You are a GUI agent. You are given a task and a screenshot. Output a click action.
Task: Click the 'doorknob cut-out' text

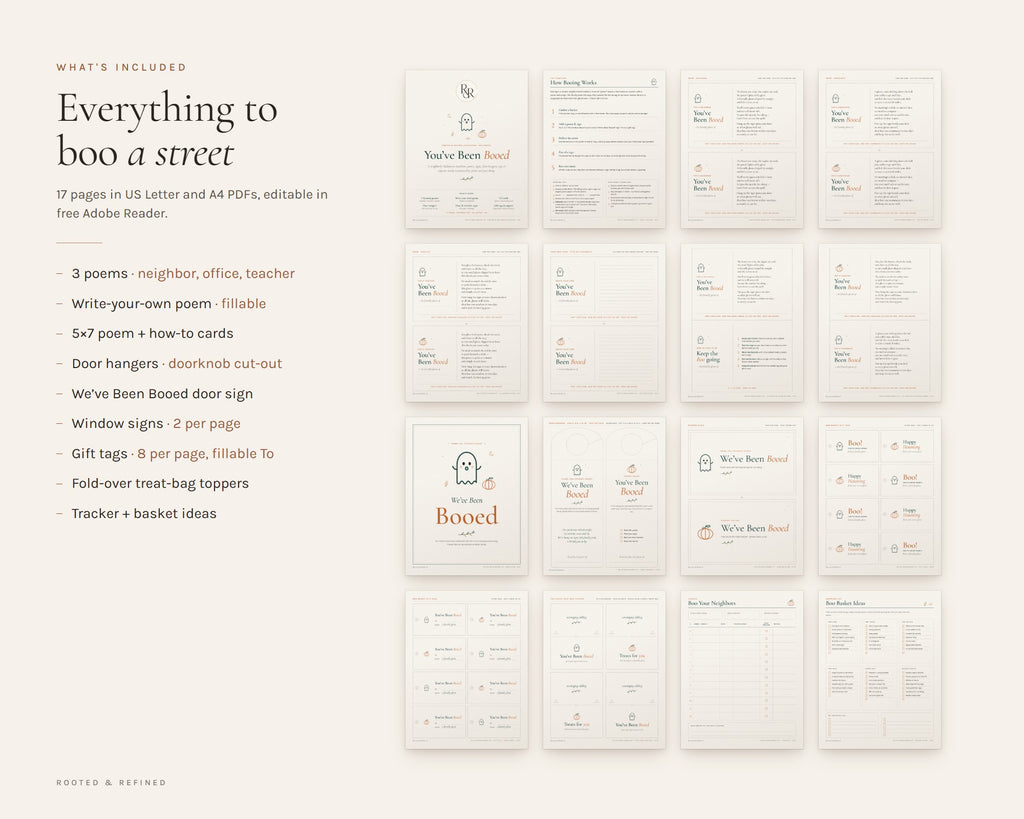click(225, 364)
